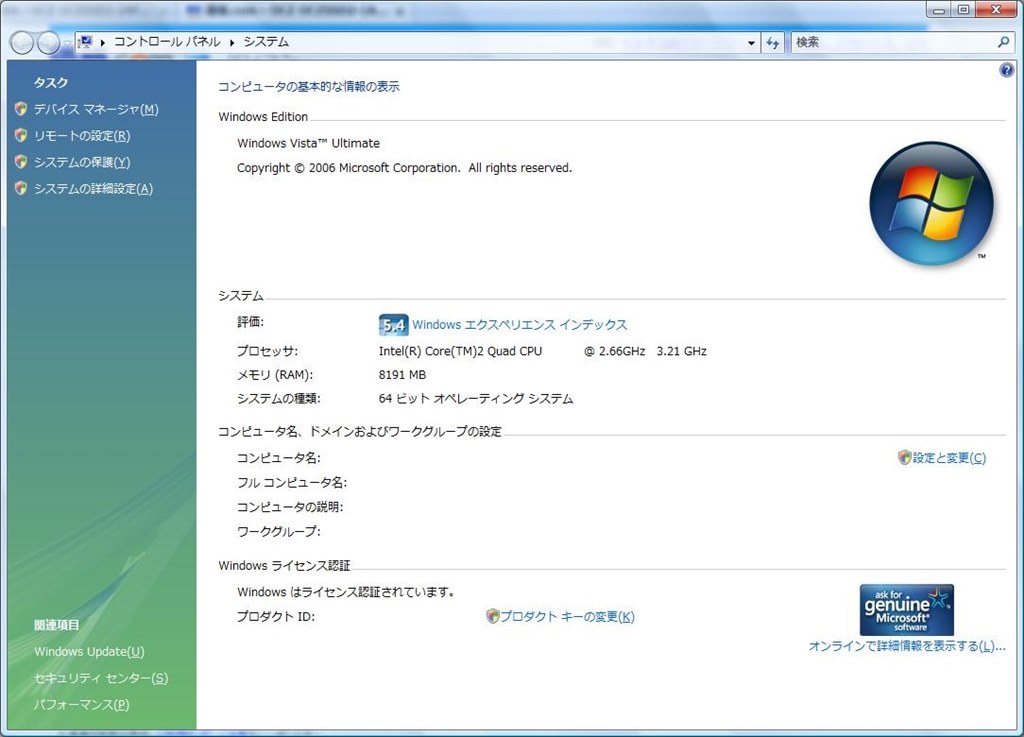The image size is (1024, 737).
Task: Open Windows エクスペリエンス インデックス link
Action: 519,324
